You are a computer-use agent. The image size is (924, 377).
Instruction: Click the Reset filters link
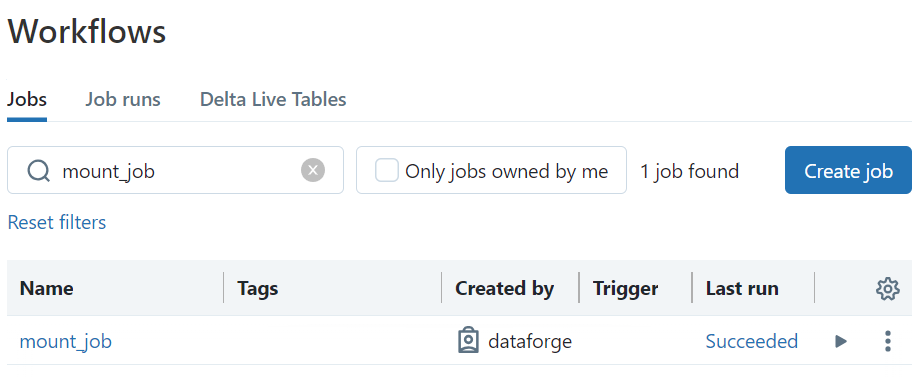[x=57, y=223]
